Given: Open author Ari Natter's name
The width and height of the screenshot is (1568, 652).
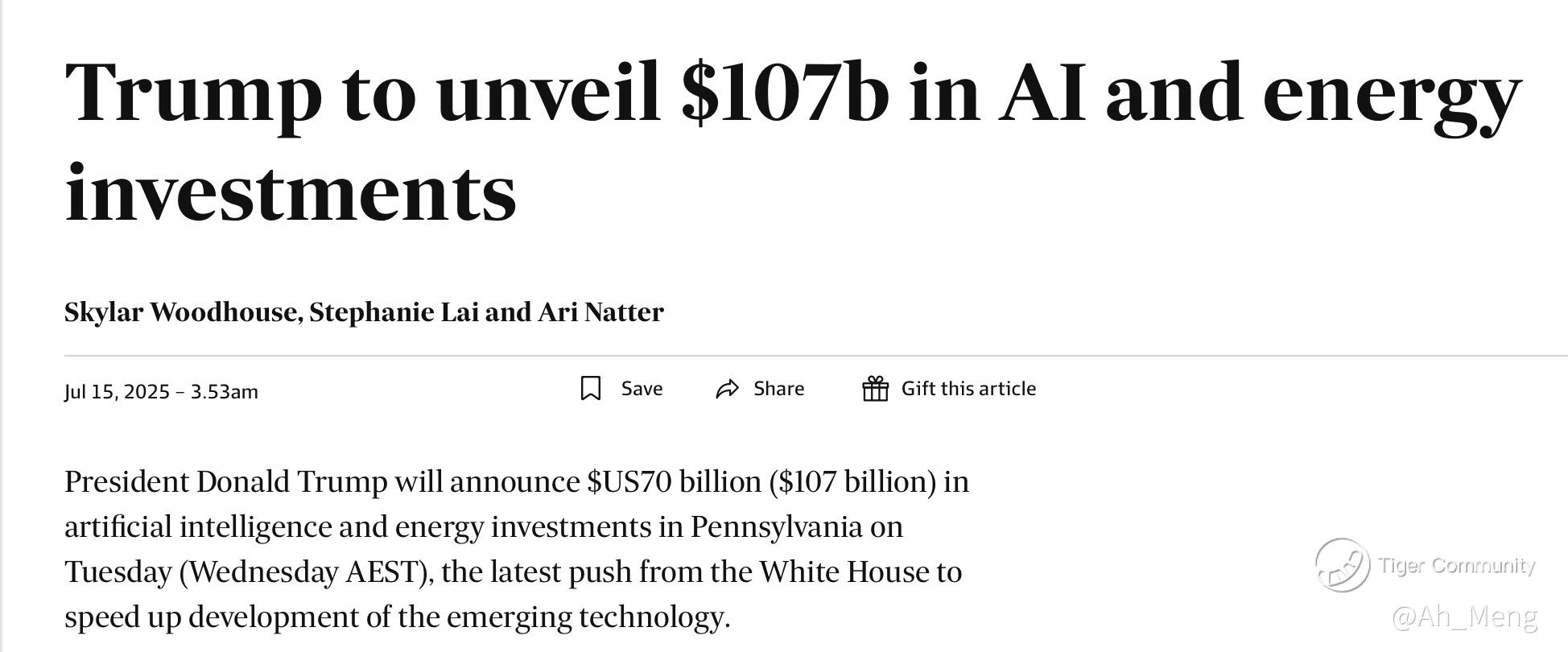Looking at the screenshot, I should tap(600, 312).
